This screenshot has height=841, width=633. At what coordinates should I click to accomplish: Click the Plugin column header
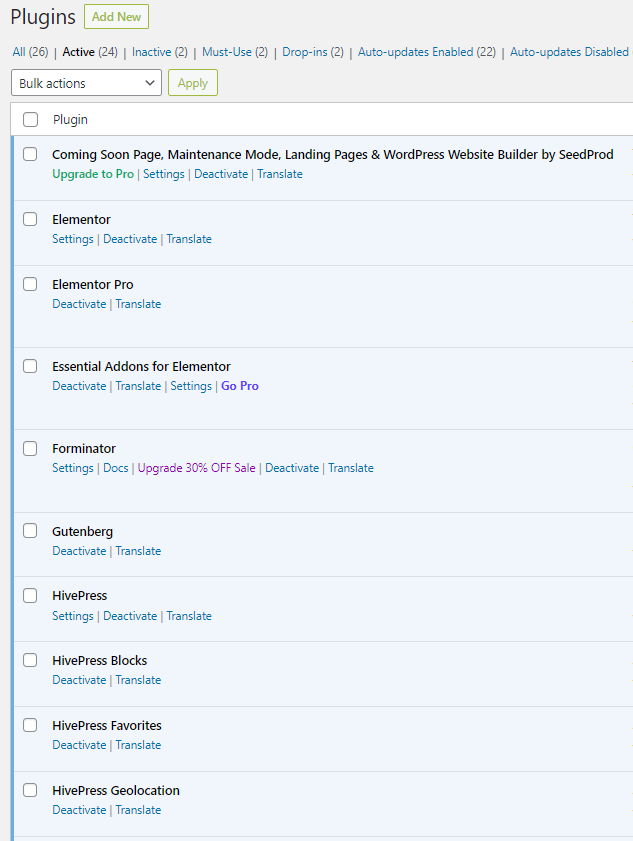click(x=70, y=120)
